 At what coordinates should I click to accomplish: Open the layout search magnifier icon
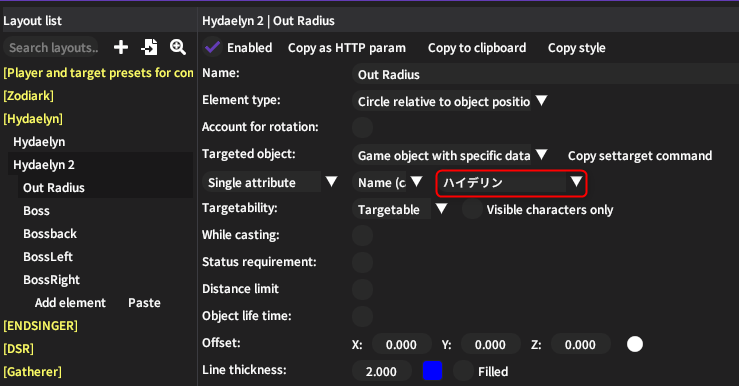(178, 47)
